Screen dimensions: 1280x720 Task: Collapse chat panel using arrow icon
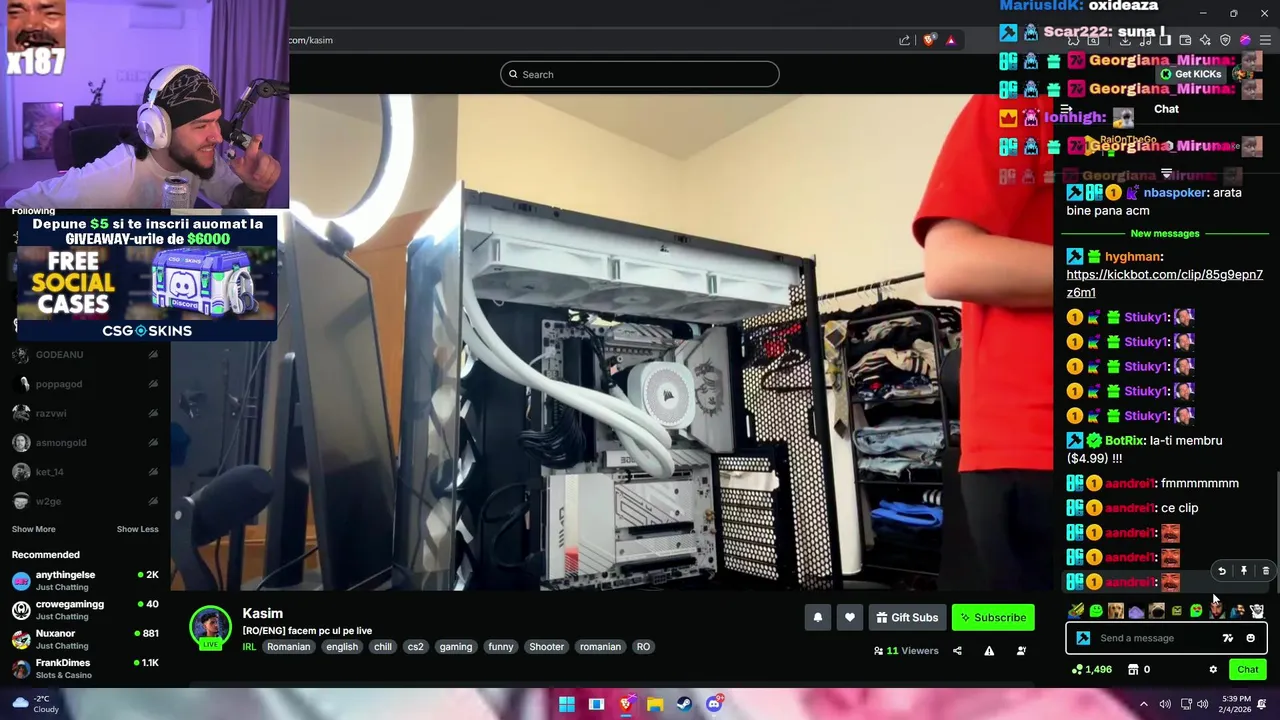(x=1066, y=109)
